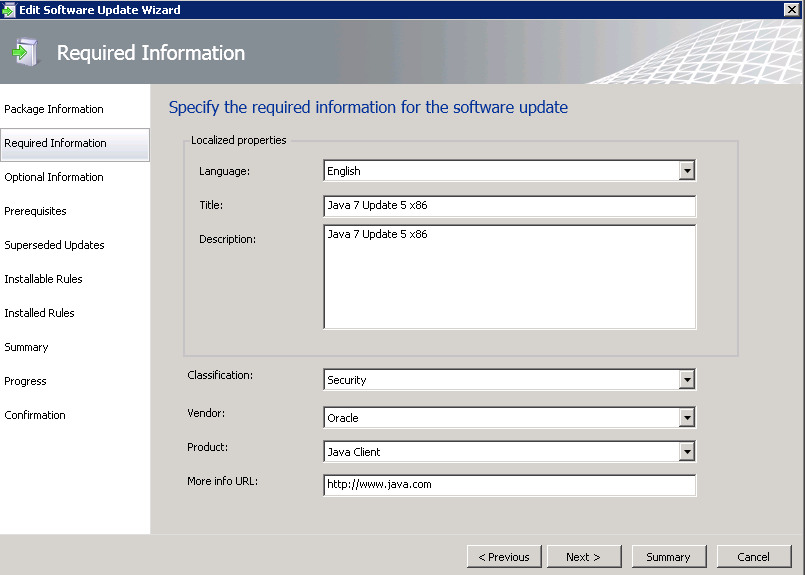Expand the Classification dropdown arrow
The height and width of the screenshot is (575, 805).
pos(686,380)
